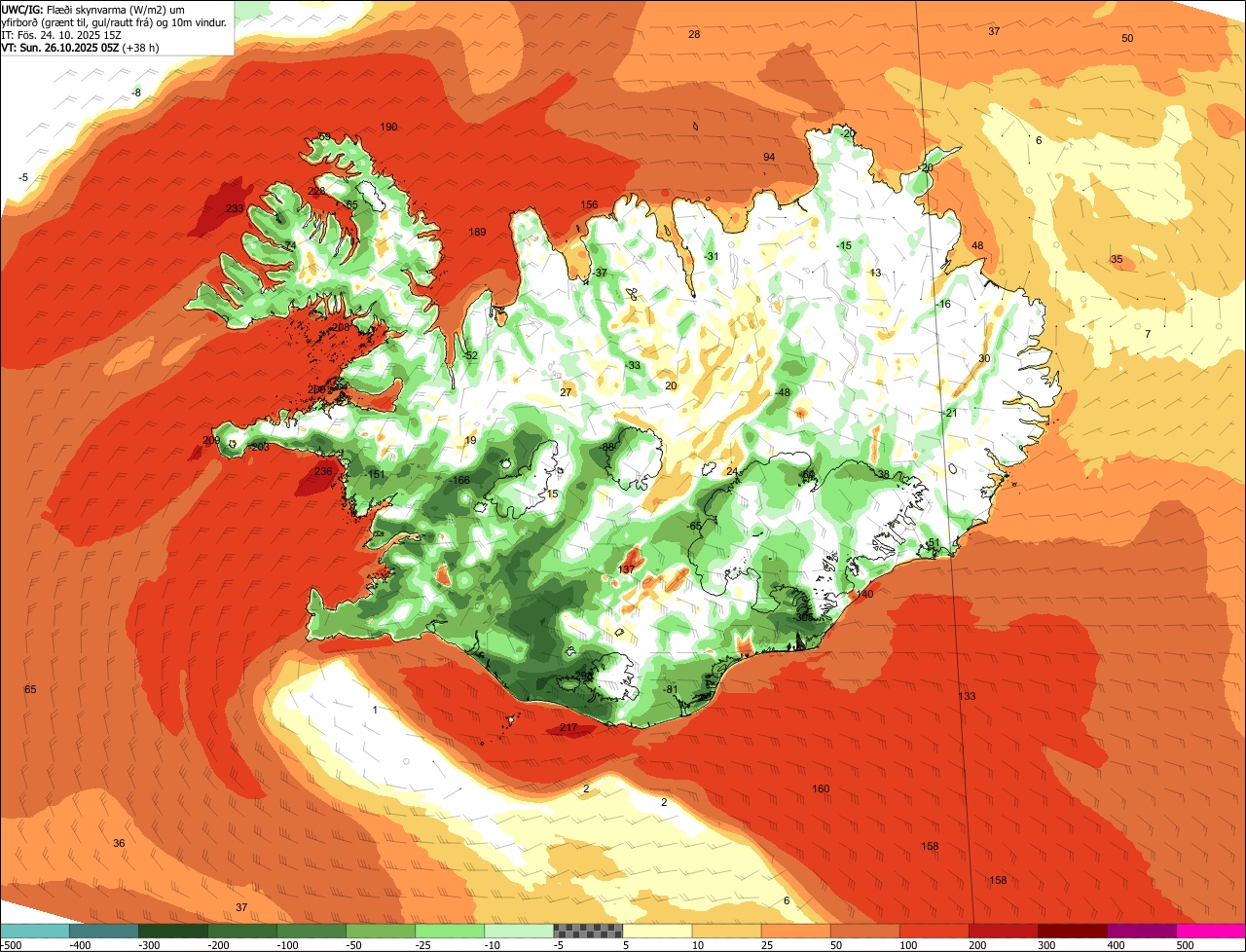Click the map value '-48' in the interior
The image size is (1246, 952).
coord(783,392)
